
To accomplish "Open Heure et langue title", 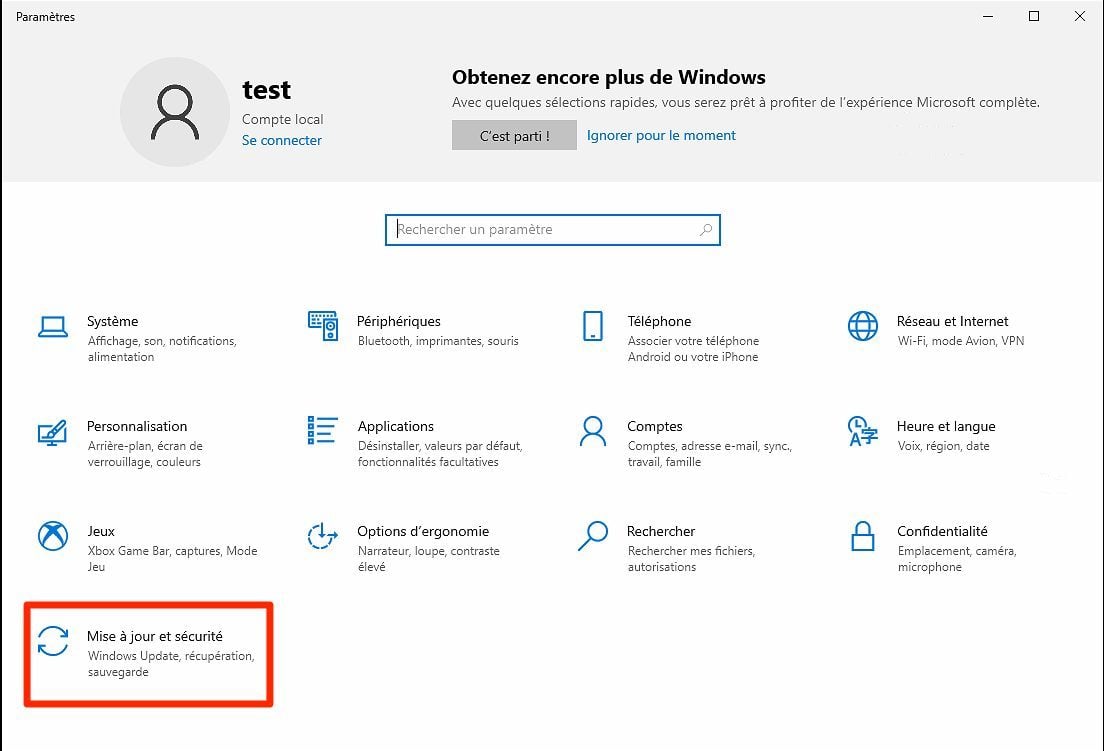I will (x=946, y=426).
